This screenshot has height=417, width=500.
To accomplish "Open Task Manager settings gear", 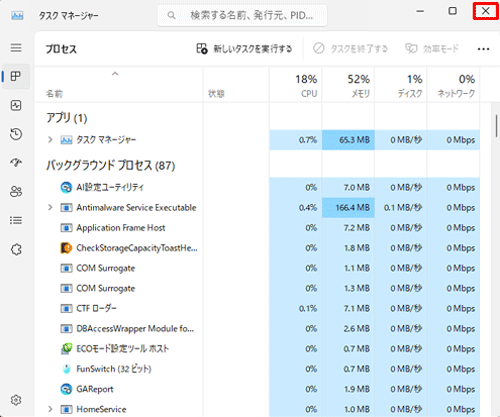I will (16, 400).
